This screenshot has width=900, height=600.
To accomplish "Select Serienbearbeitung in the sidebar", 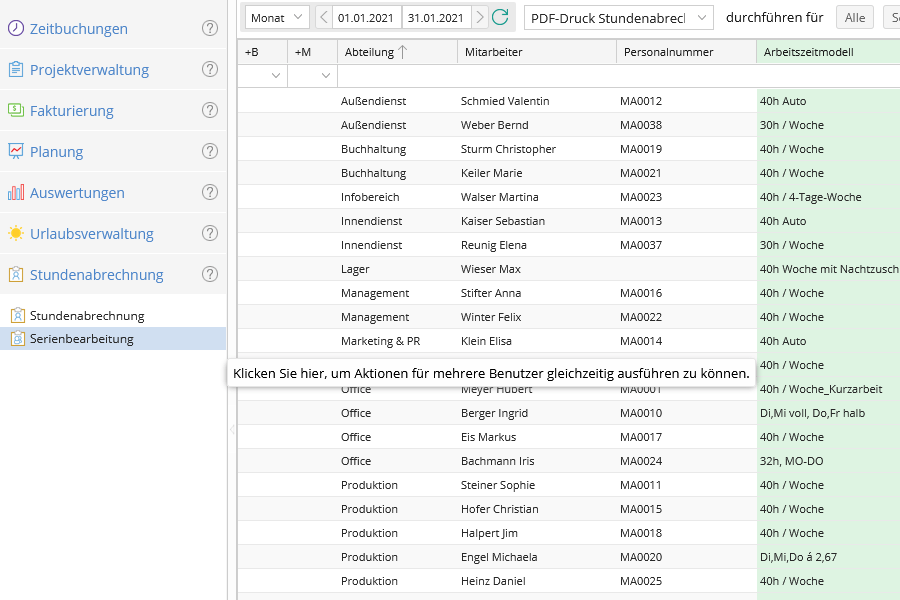I will (x=81, y=339).
